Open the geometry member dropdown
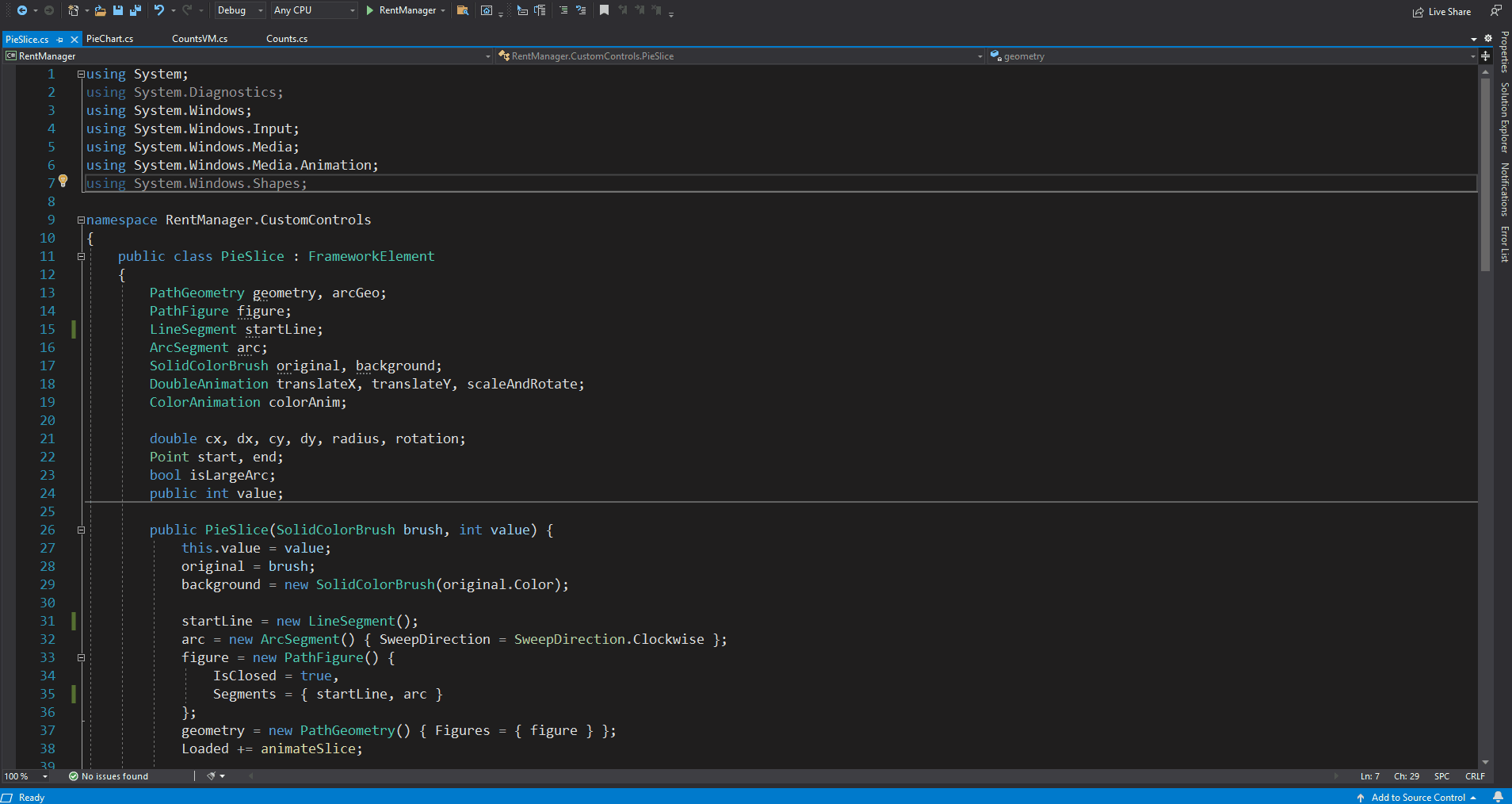Screen dimensions: 1512x804 [1232, 56]
